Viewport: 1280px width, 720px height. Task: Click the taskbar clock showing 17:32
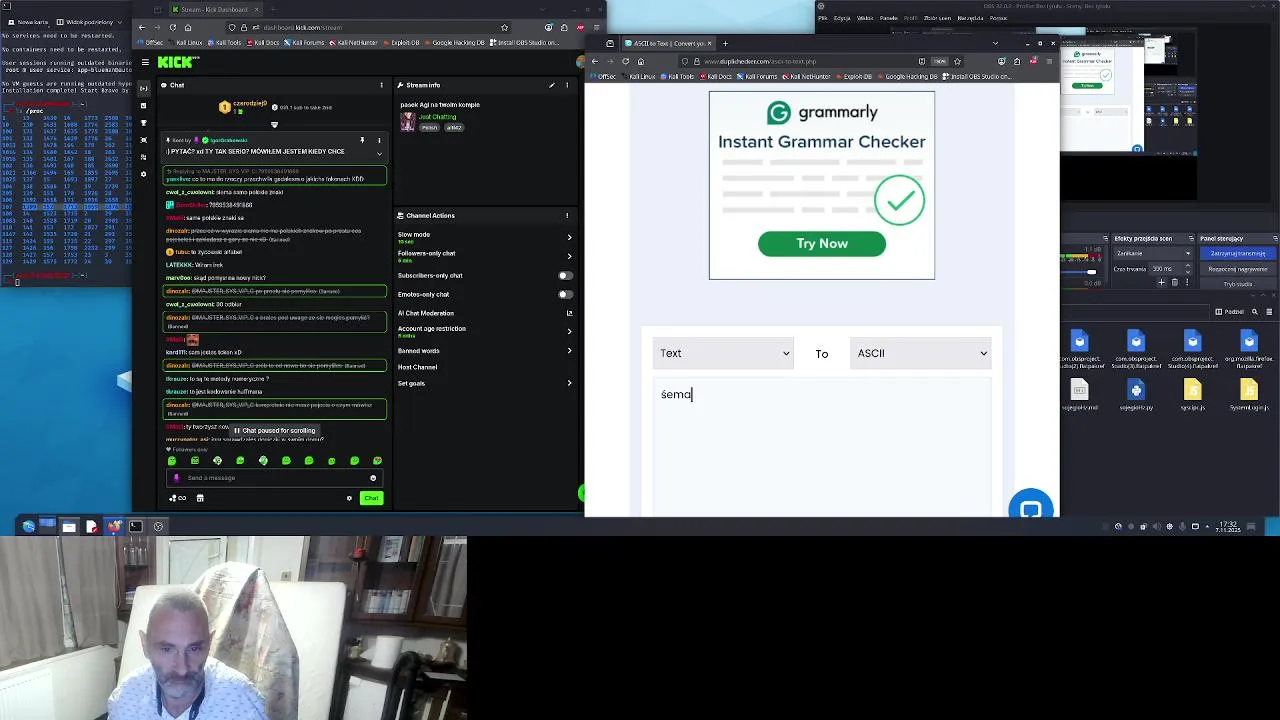[1230, 526]
